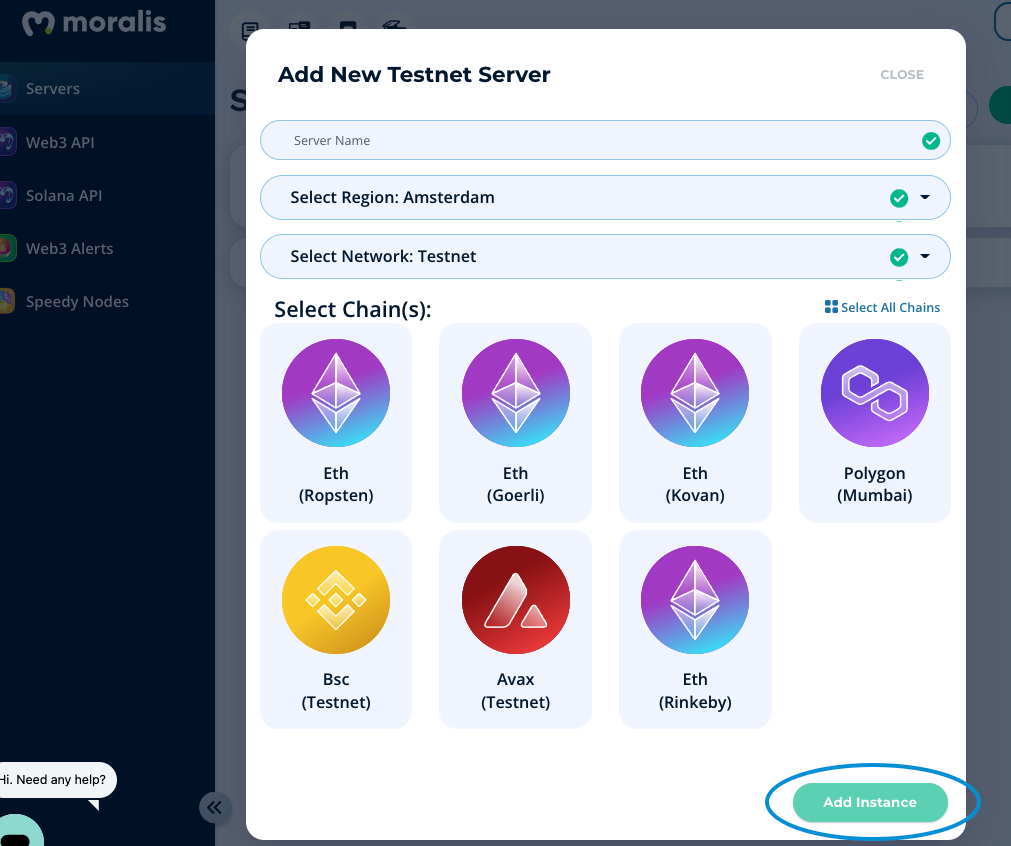Open Servers in sidebar
This screenshot has height=846, width=1011.
coord(107,88)
